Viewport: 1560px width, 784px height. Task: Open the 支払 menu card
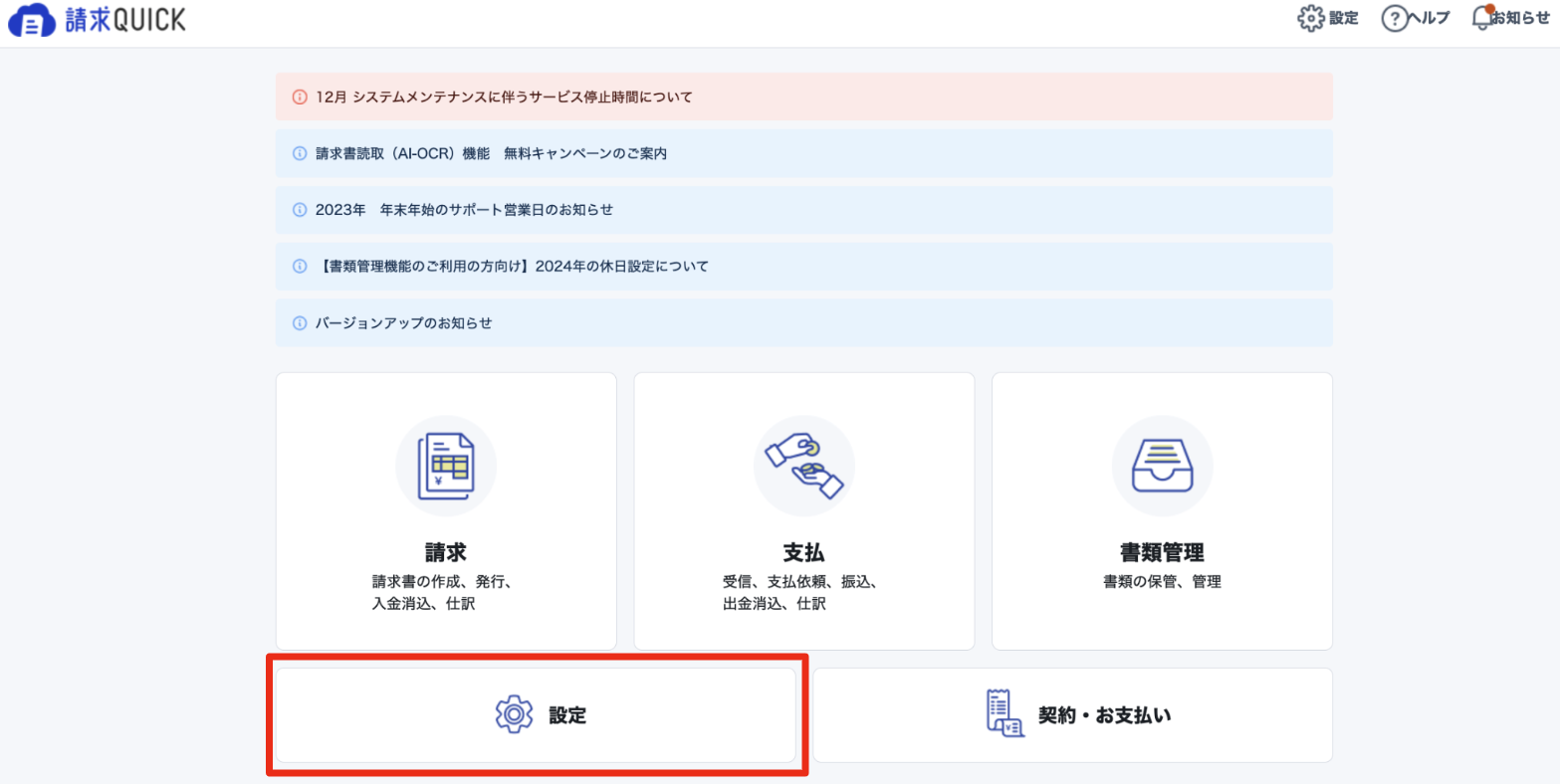pos(804,511)
